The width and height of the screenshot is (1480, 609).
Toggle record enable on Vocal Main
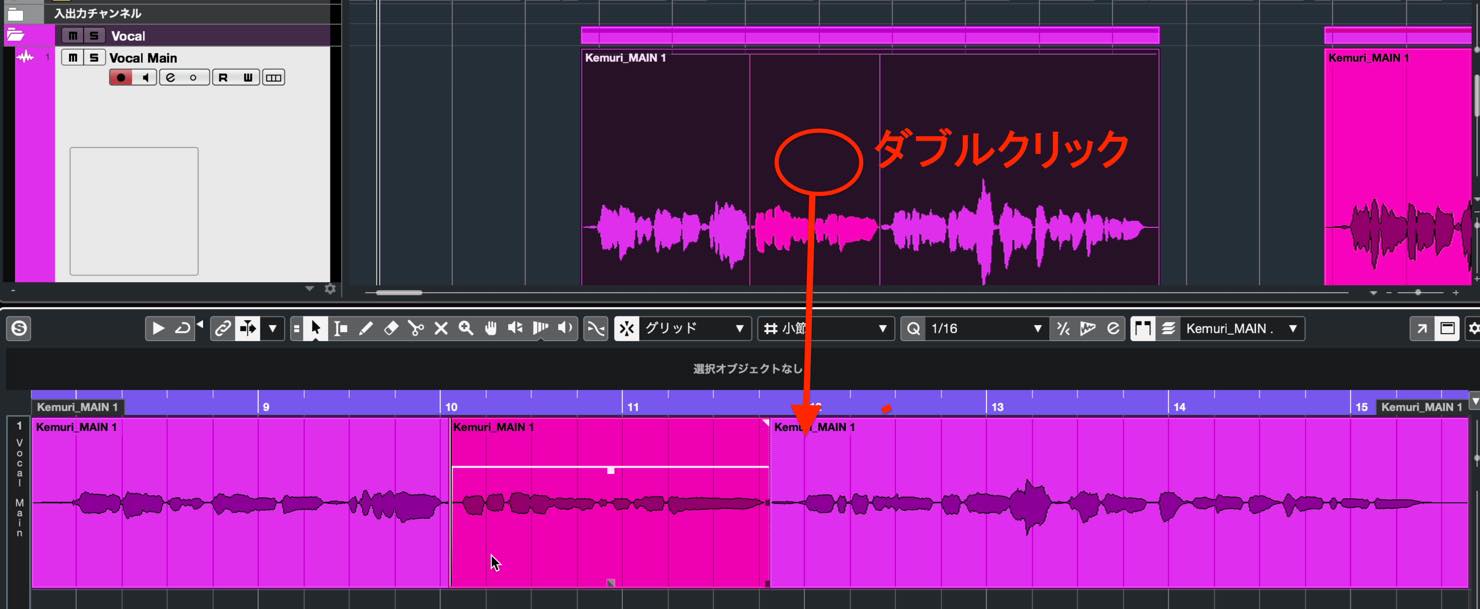point(121,77)
